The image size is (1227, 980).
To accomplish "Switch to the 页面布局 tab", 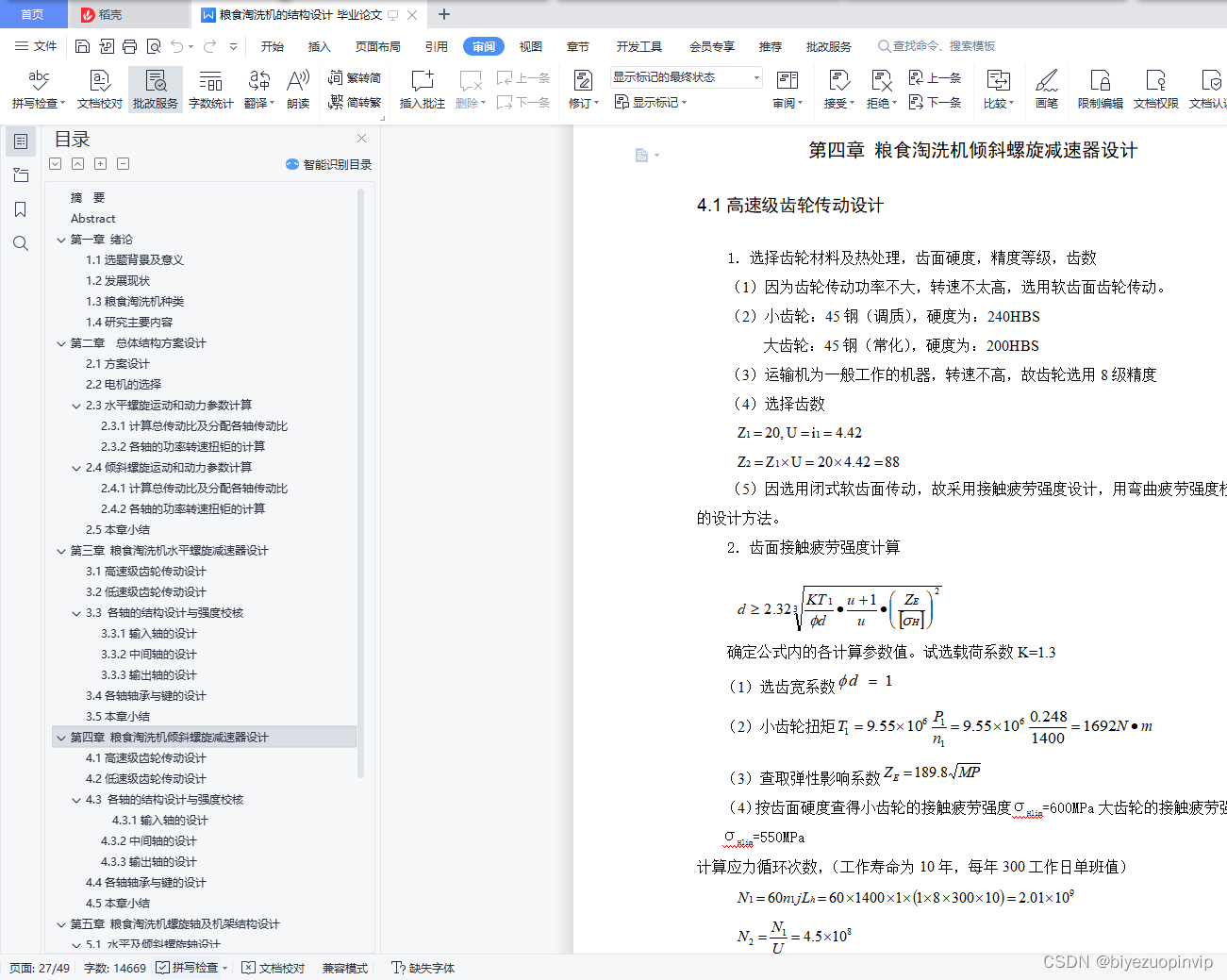I will (x=378, y=46).
